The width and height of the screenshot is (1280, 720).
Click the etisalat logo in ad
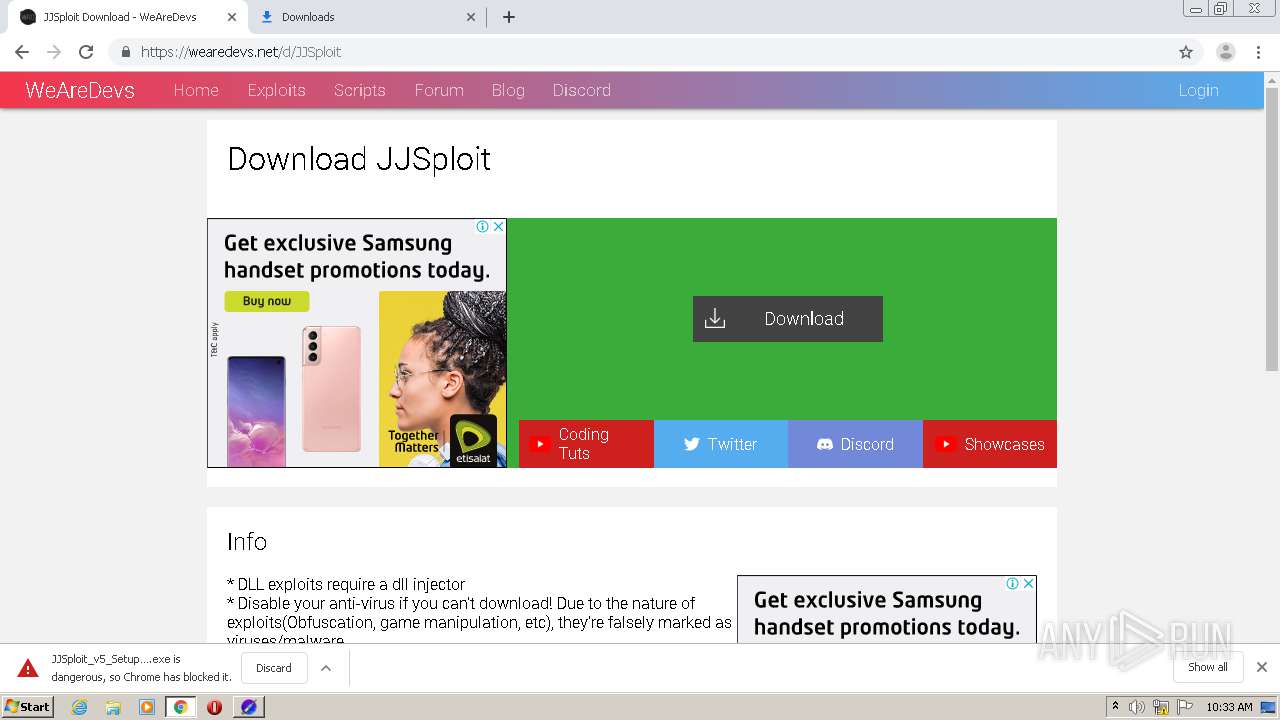click(x=473, y=441)
